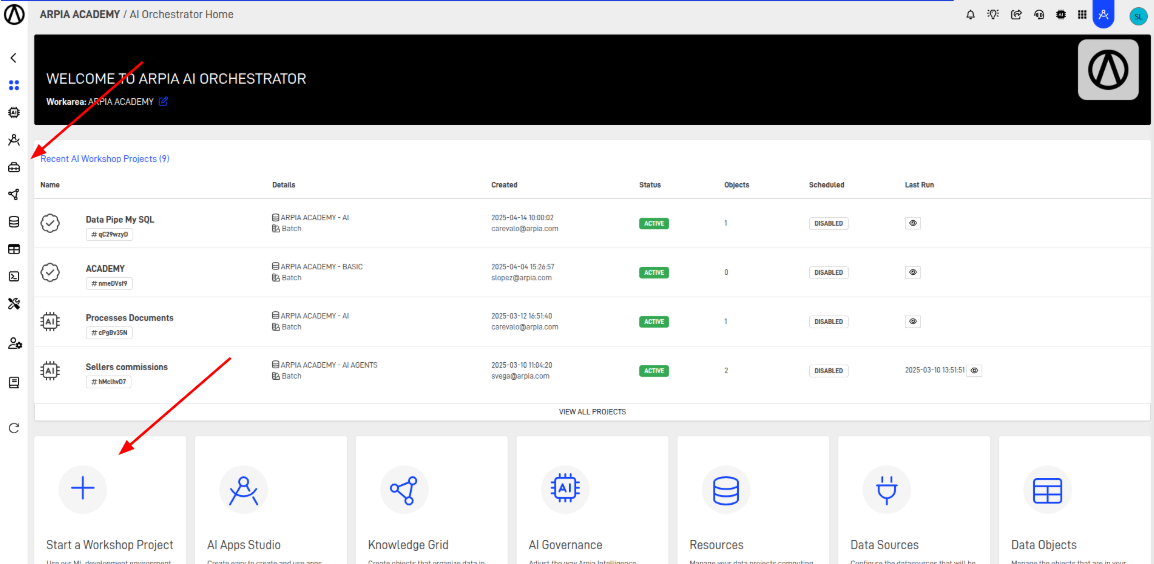Toggle DISABLED schedule for Sellers commissions
1154x564 pixels.
829,371
